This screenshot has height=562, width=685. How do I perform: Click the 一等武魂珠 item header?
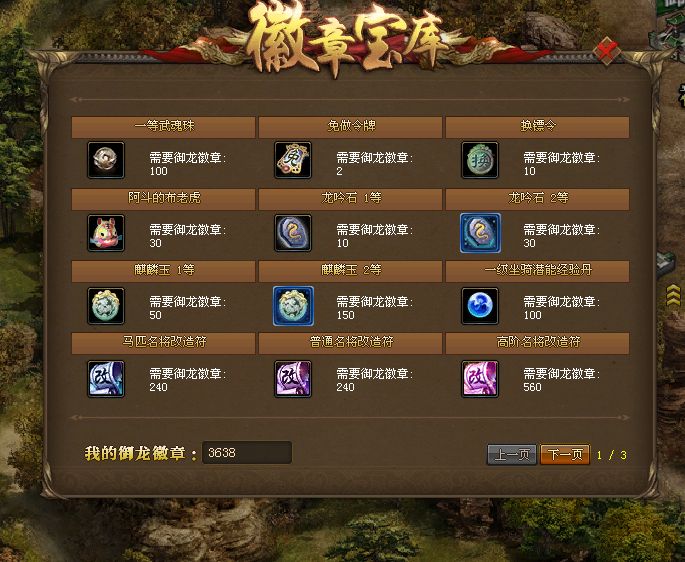coord(163,127)
